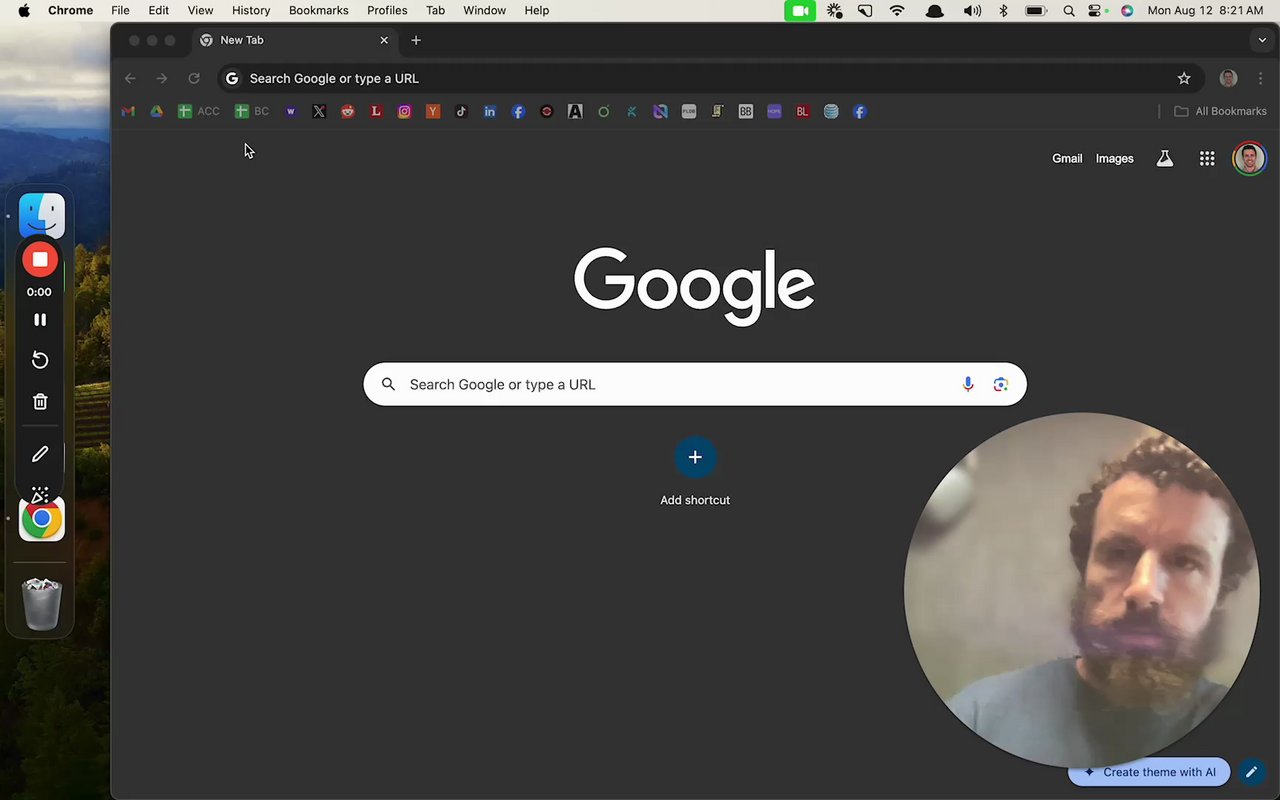Restart the recording
This screenshot has width=1280, height=800.
point(40,360)
